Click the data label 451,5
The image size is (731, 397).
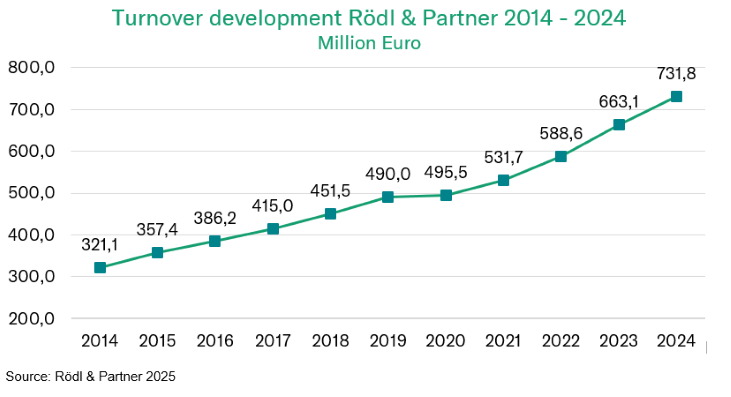[330, 191]
